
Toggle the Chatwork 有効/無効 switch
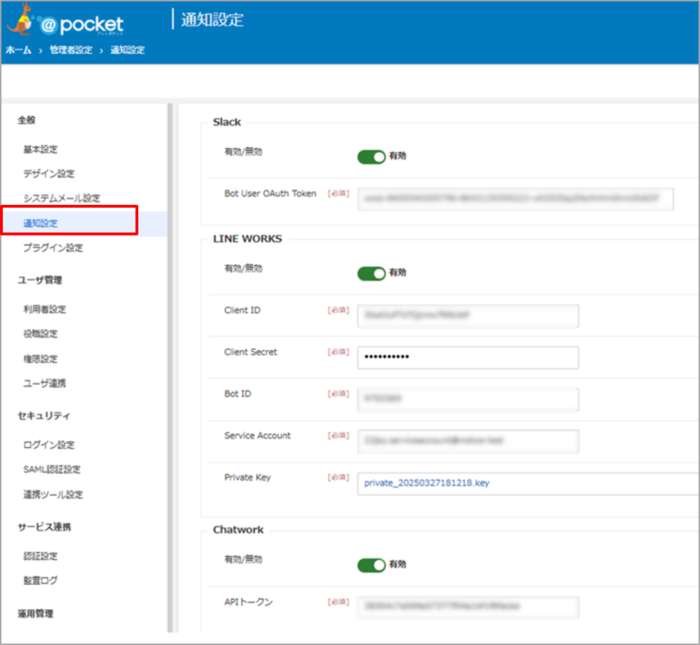coord(371,565)
